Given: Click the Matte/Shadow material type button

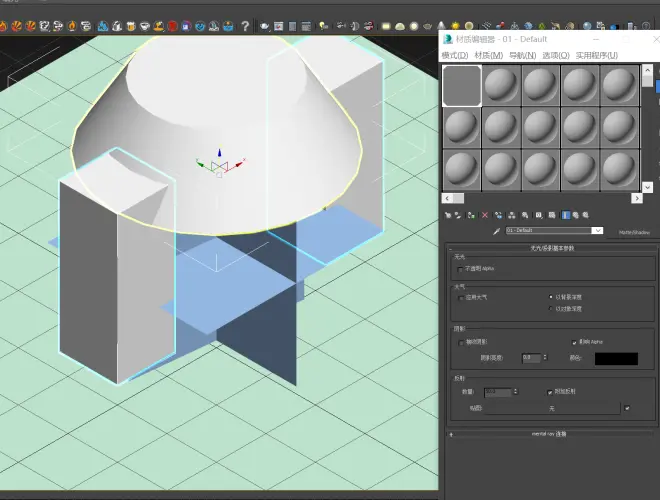Looking at the screenshot, I should [x=634, y=232].
